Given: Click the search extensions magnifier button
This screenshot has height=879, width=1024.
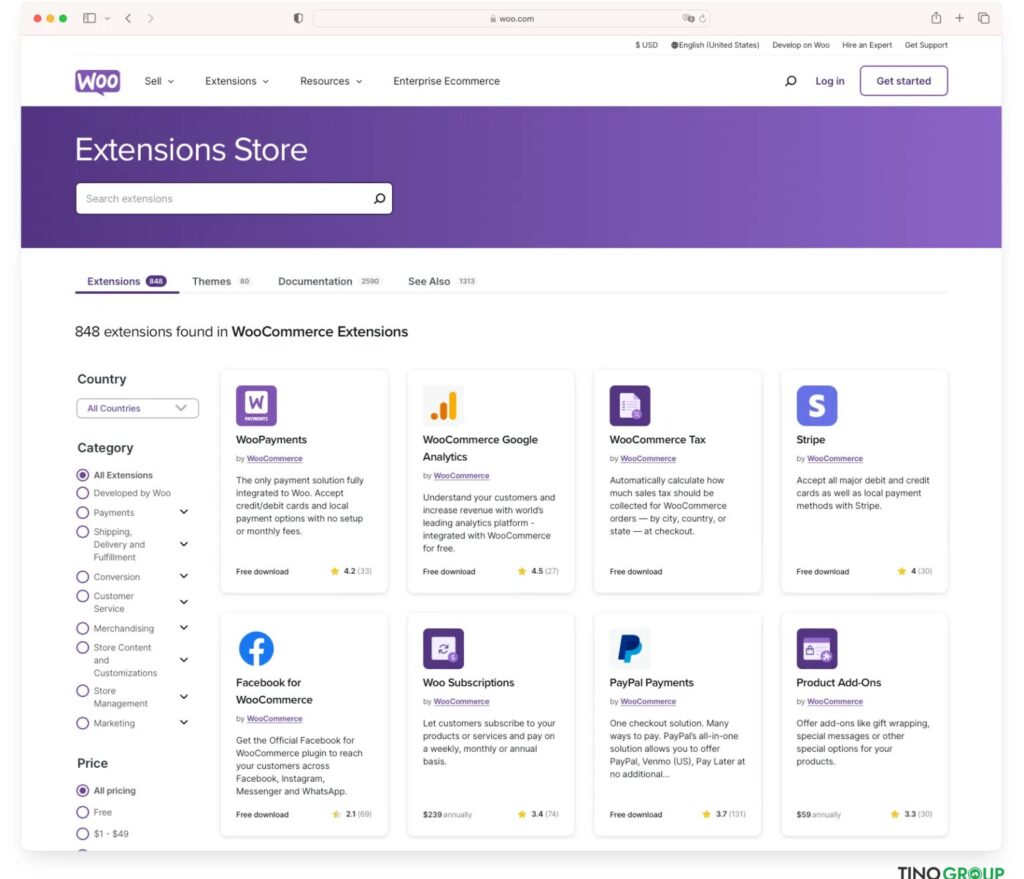Looking at the screenshot, I should (x=379, y=199).
